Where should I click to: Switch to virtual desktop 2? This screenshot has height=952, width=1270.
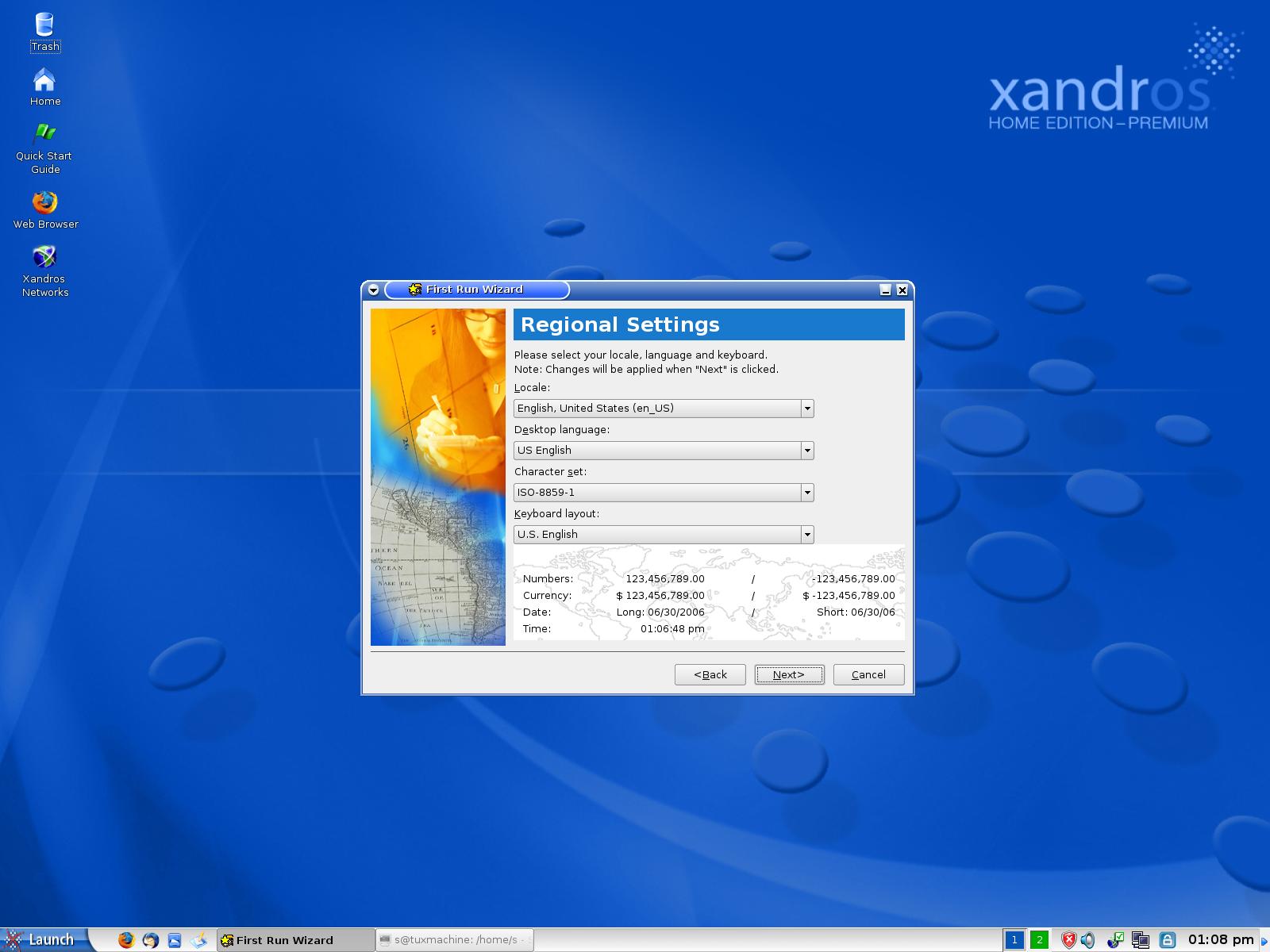pyautogui.click(x=1040, y=940)
